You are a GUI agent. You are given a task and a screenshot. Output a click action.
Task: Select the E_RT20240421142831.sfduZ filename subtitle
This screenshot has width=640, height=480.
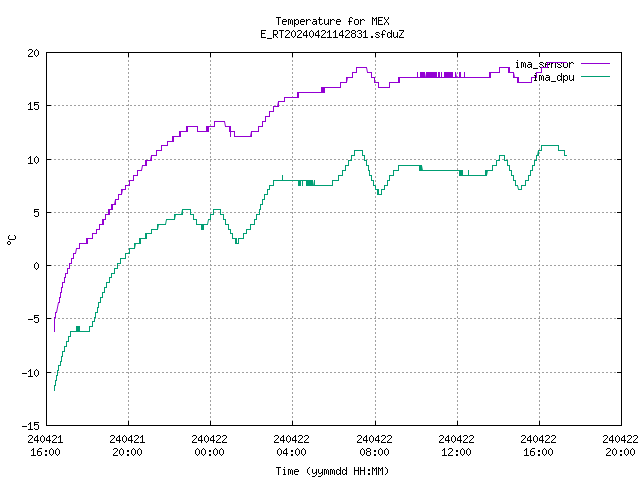coord(332,34)
